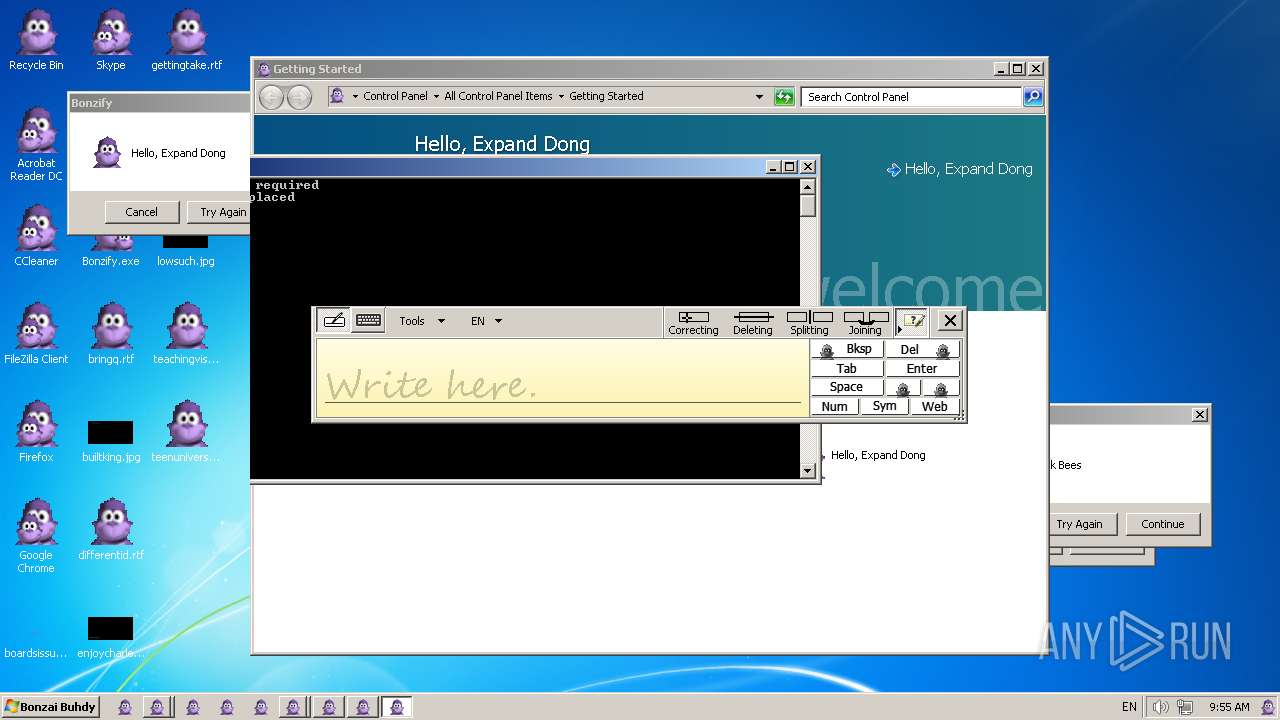Launch Firefox from the desktop
Image resolution: width=1280 pixels, height=720 pixels.
click(x=36, y=432)
